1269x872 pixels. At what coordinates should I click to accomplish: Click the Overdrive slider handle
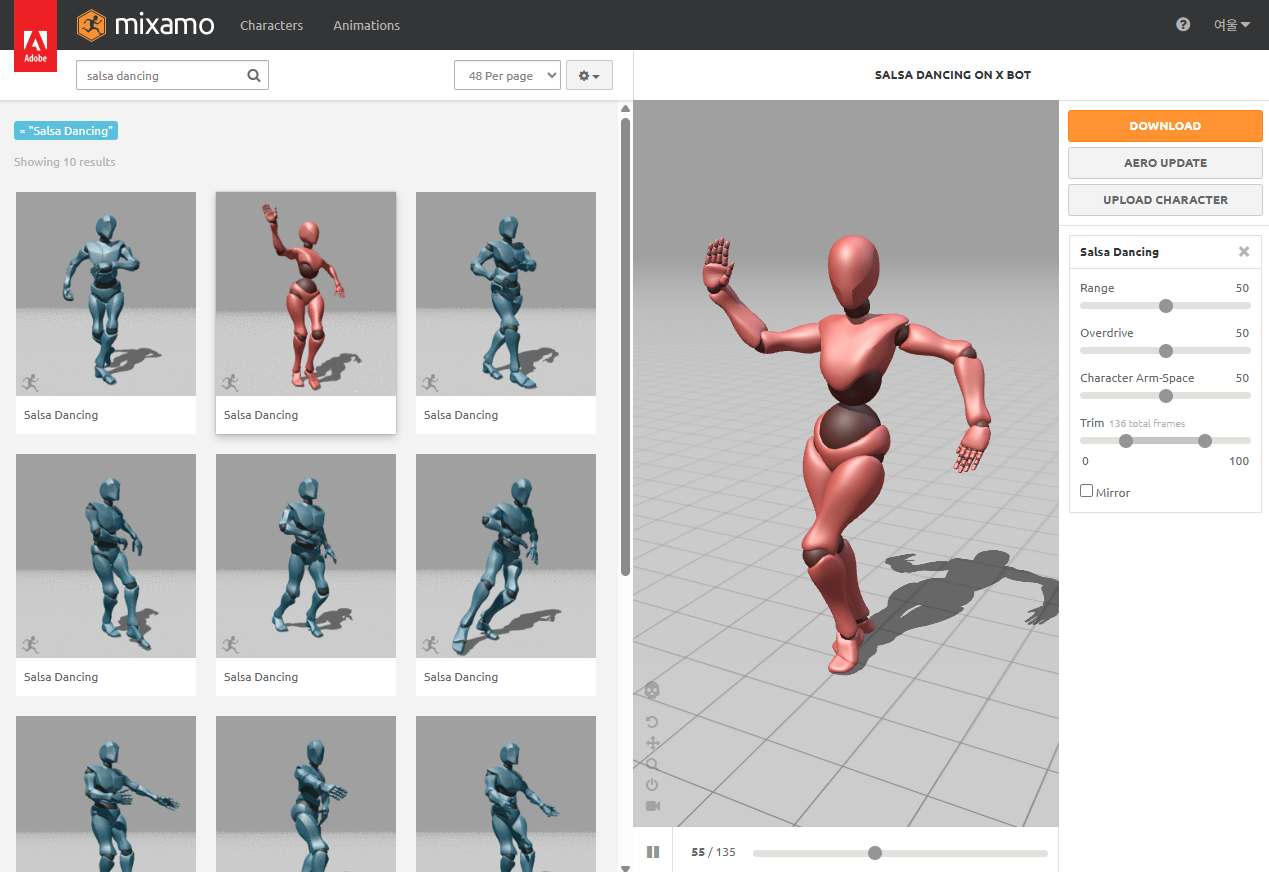click(1165, 351)
